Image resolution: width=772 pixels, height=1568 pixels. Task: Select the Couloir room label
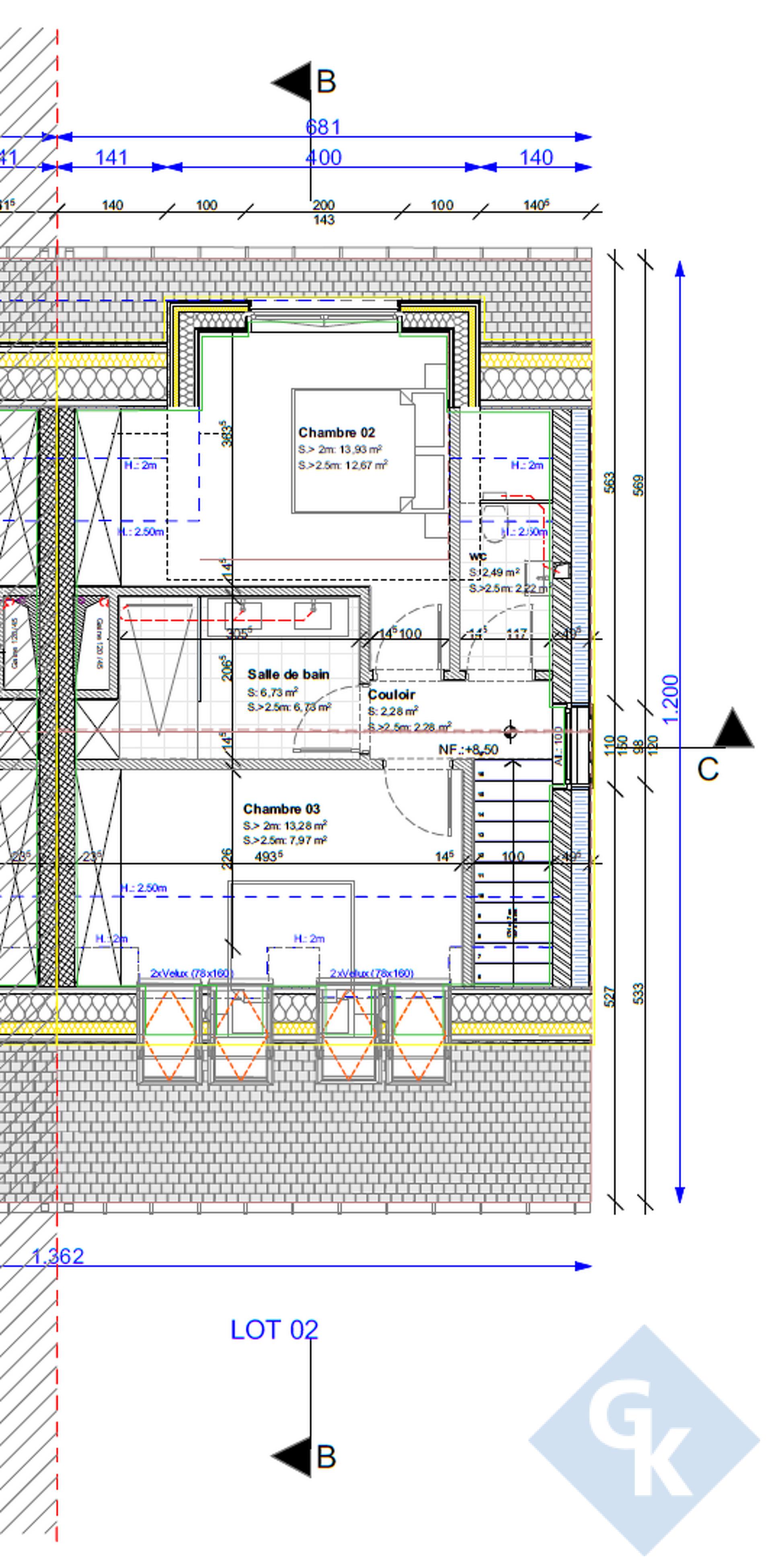tap(392, 695)
